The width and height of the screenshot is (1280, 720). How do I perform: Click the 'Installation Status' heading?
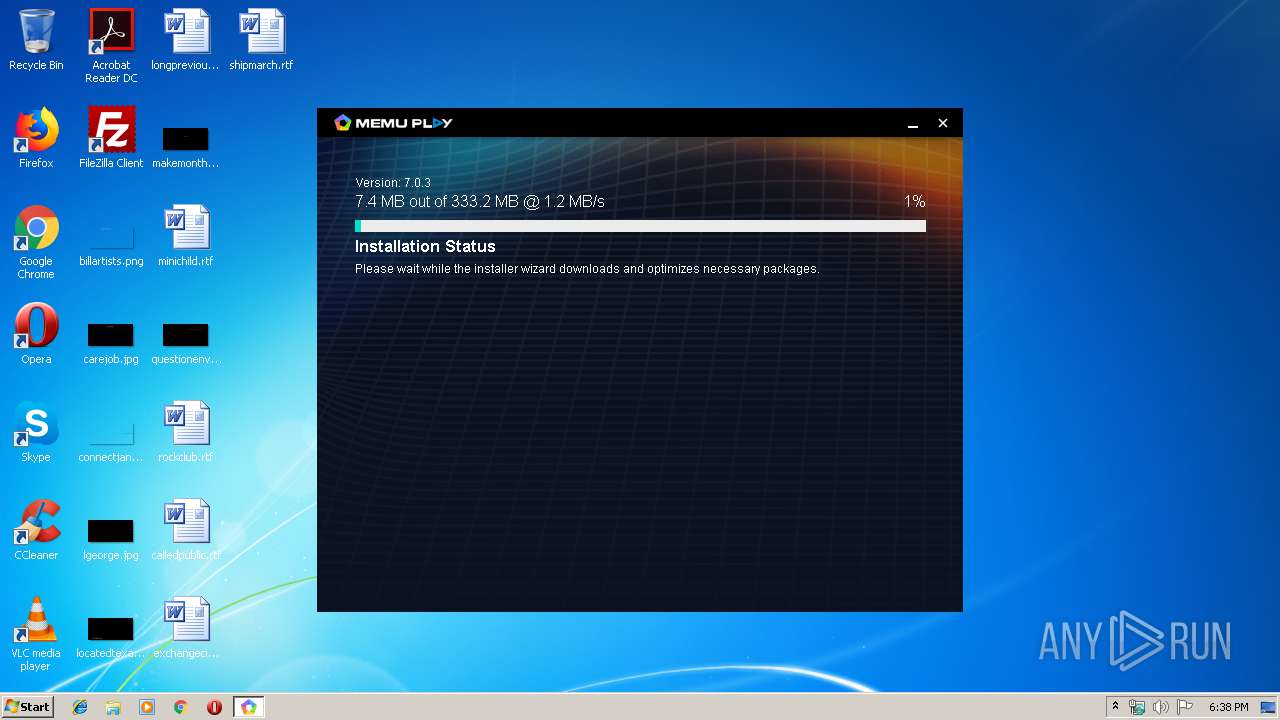[x=425, y=246]
